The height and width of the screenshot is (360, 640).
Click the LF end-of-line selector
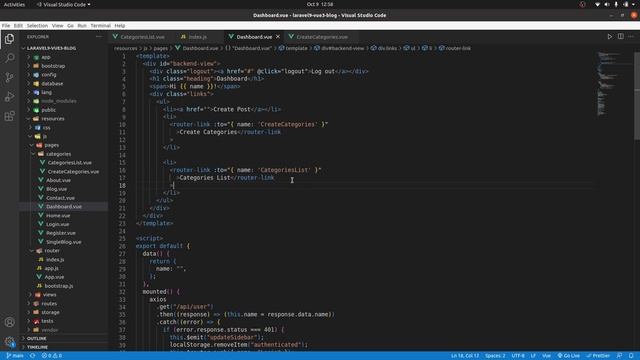click(x=533, y=356)
